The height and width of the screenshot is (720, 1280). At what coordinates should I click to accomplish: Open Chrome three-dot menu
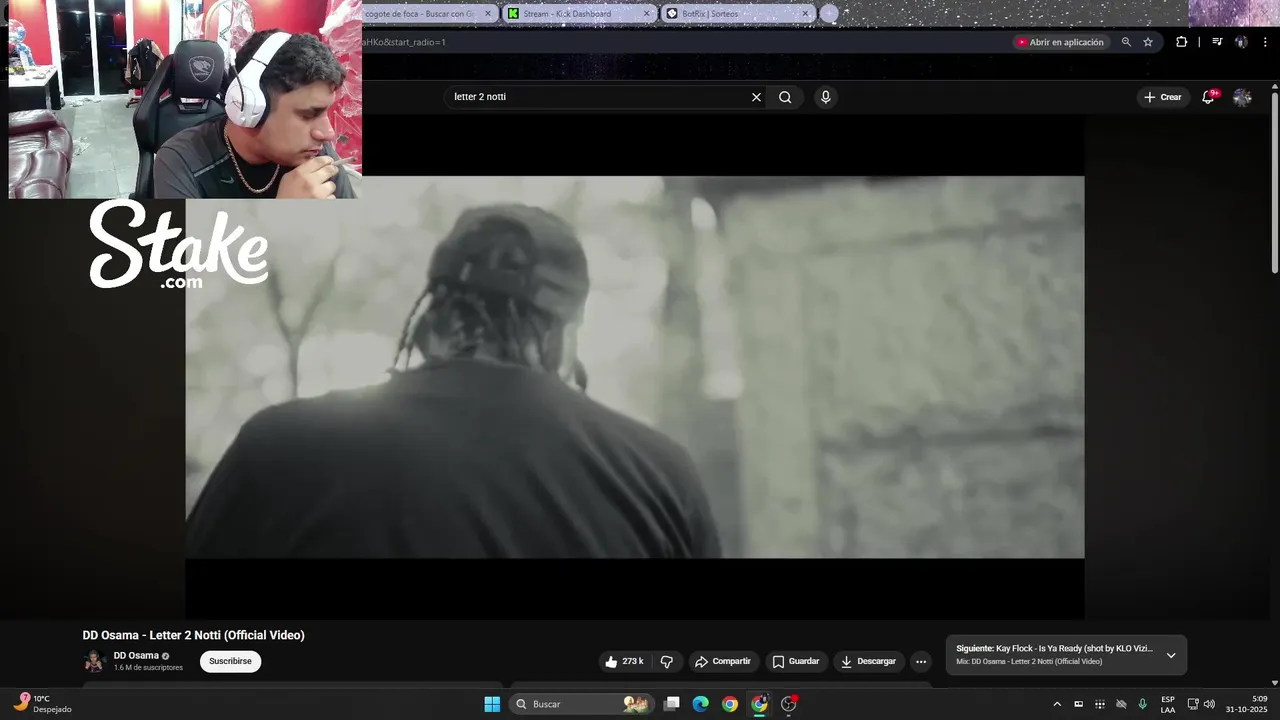pos(1265,42)
